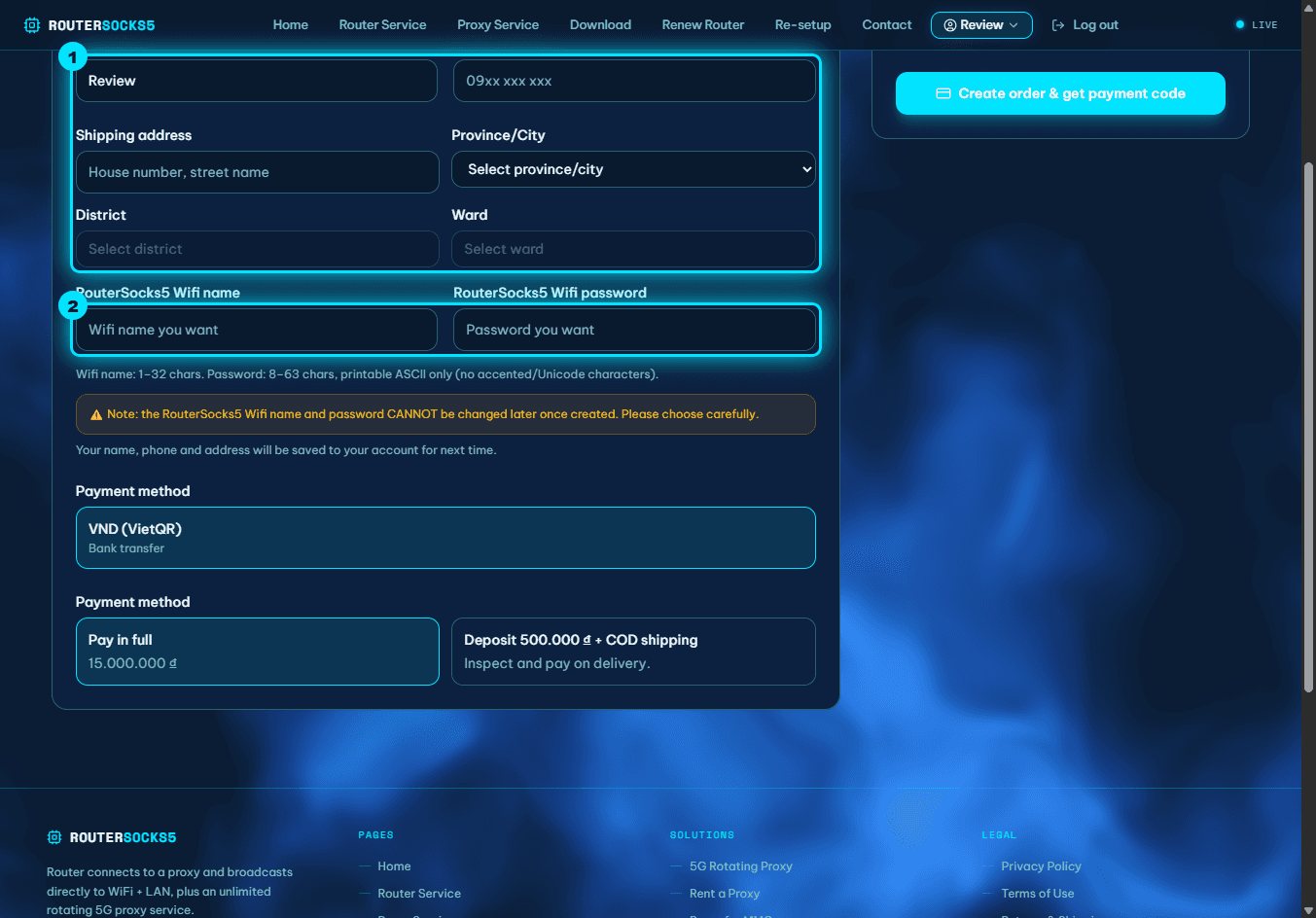Click the LEGAL footer heading

999,835
